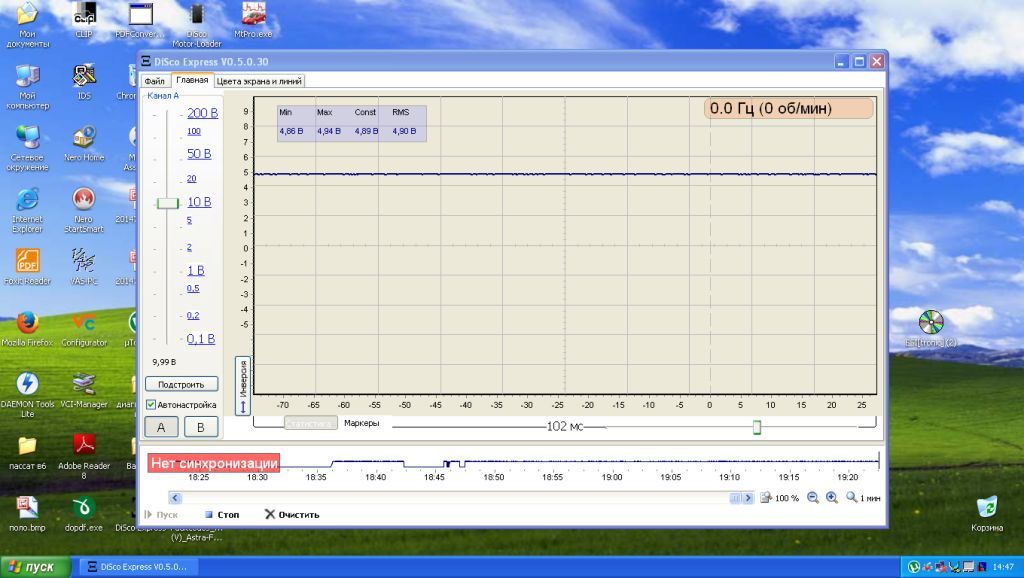Click the 1 мин magnifier icon
Viewport: 1024px width, 578px height.
click(852, 498)
